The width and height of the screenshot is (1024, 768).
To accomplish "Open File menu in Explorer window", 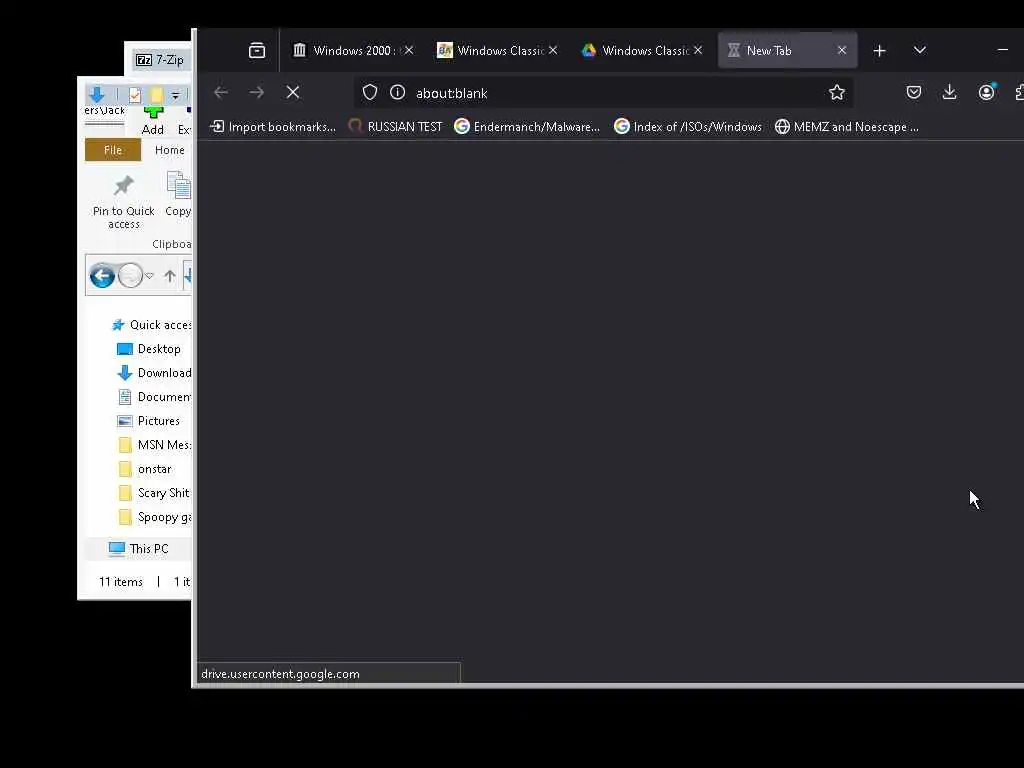I will click(x=113, y=150).
